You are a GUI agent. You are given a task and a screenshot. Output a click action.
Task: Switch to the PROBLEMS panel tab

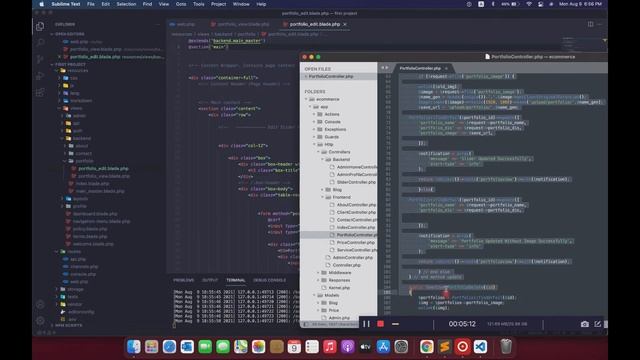click(183, 280)
